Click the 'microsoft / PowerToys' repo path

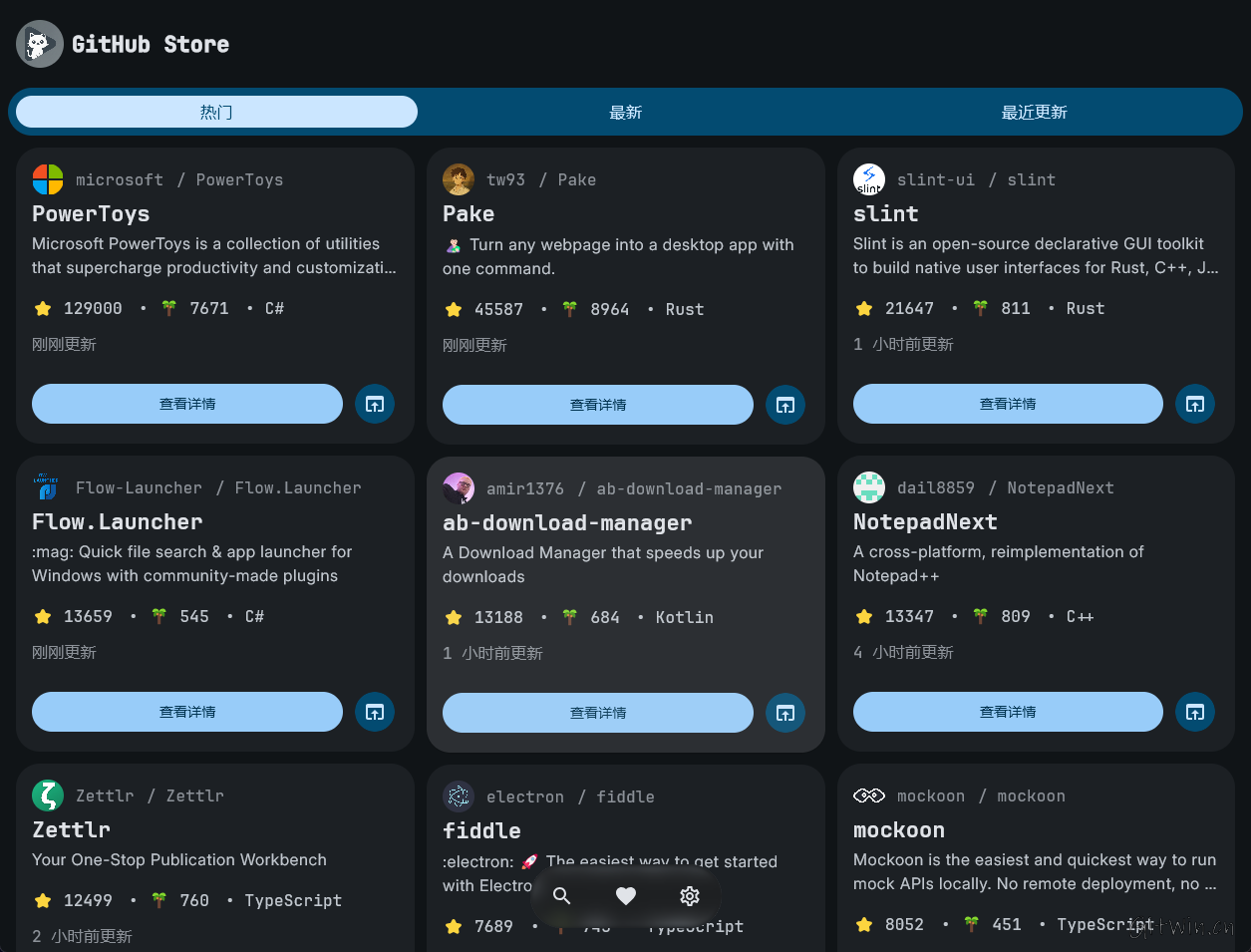click(x=179, y=179)
